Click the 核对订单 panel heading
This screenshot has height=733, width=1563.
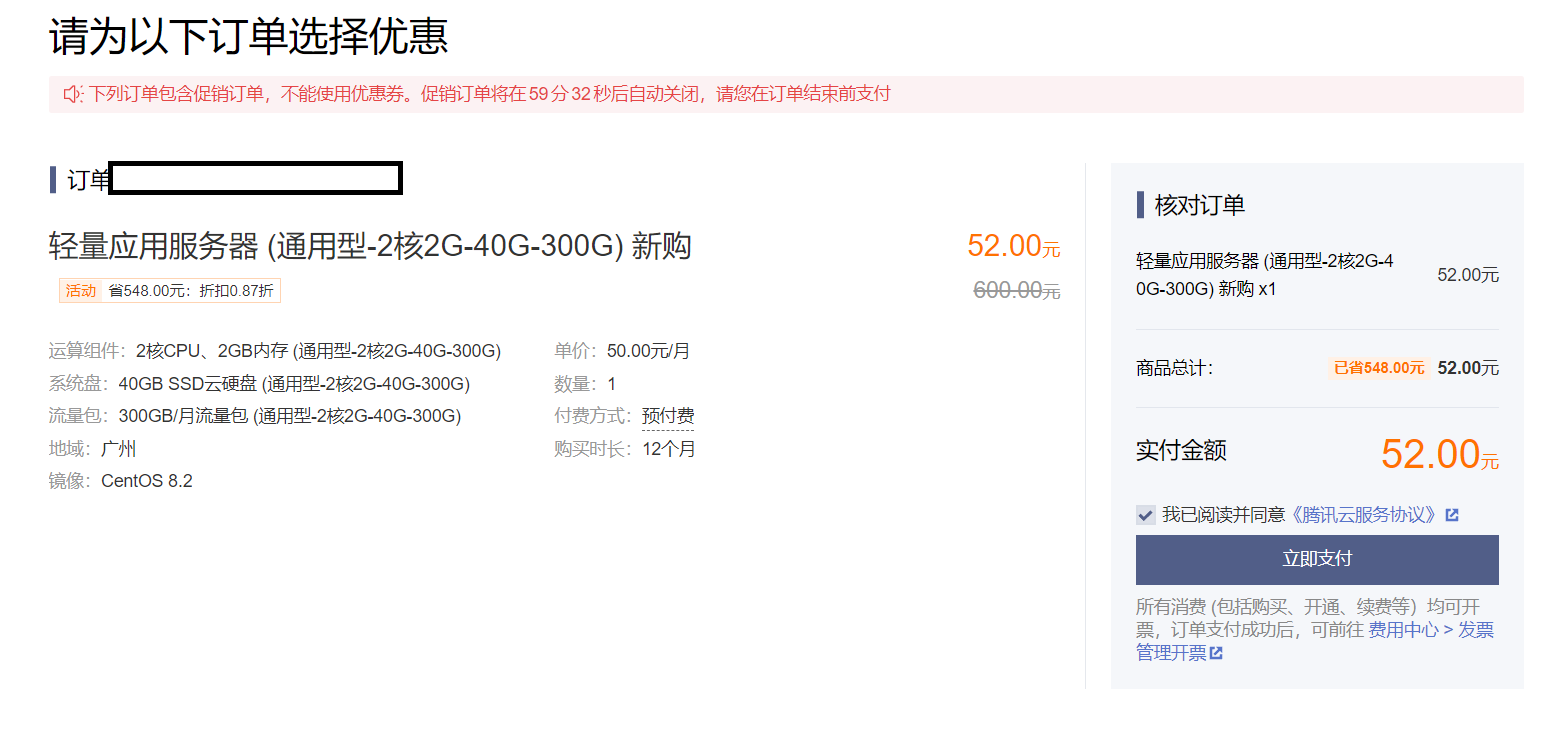[1199, 206]
